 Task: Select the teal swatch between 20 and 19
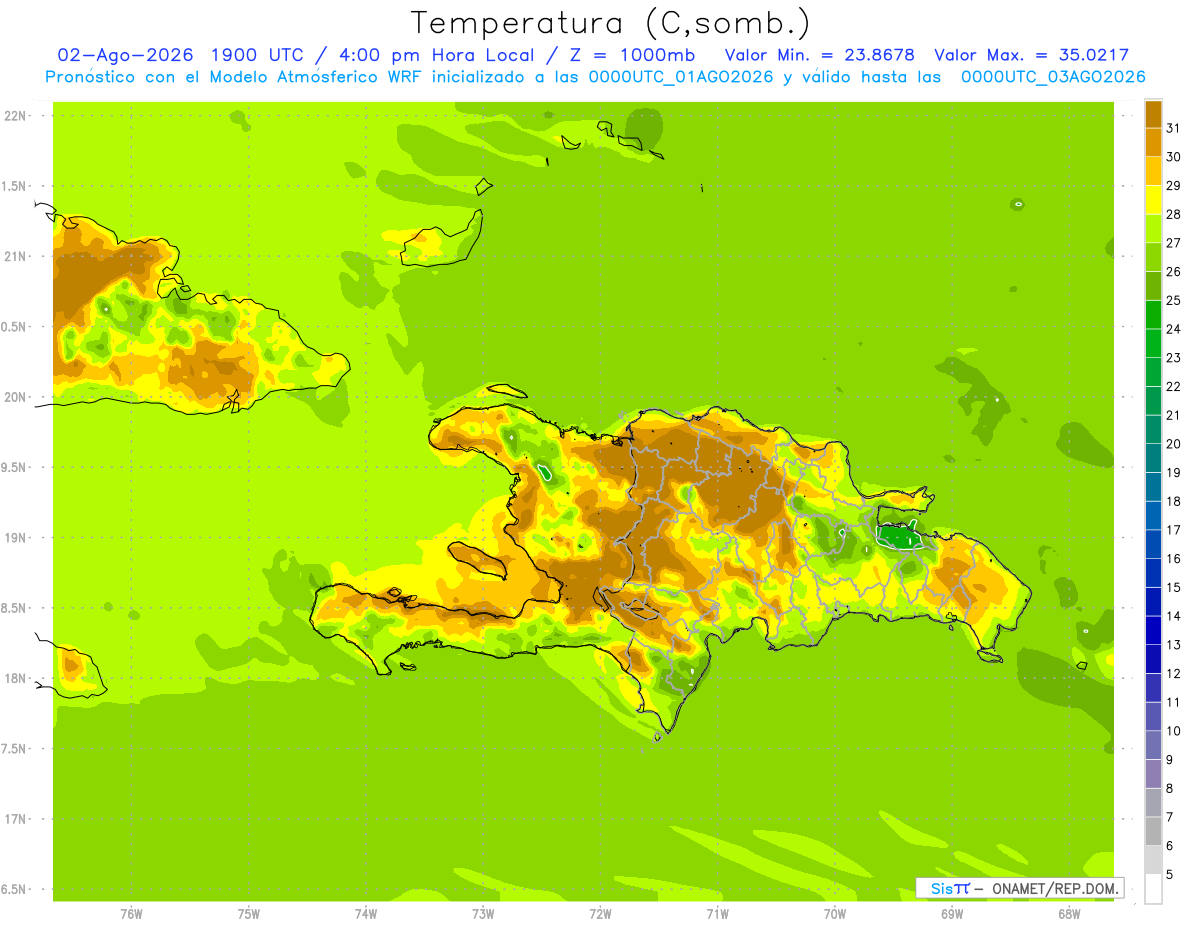click(1153, 458)
